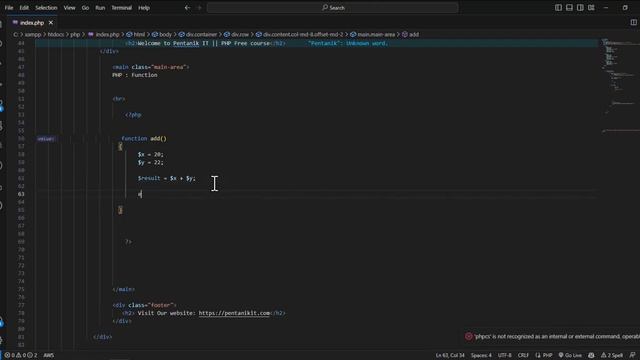Click the icon between Go Live and Spell
The width and height of the screenshot is (640, 360).
591,355
